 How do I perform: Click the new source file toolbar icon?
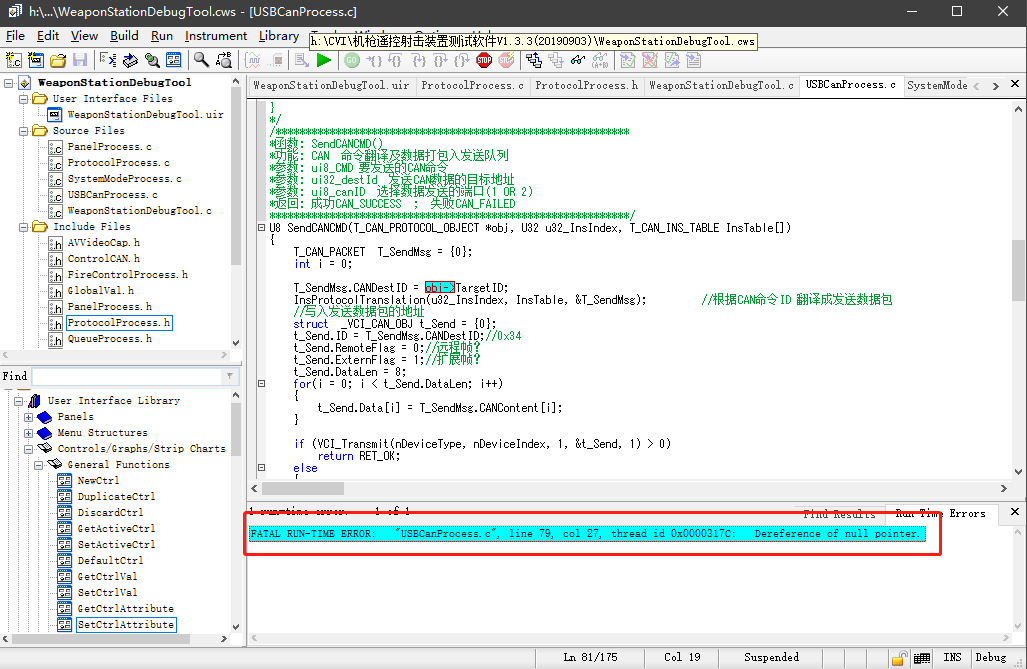click(13, 60)
